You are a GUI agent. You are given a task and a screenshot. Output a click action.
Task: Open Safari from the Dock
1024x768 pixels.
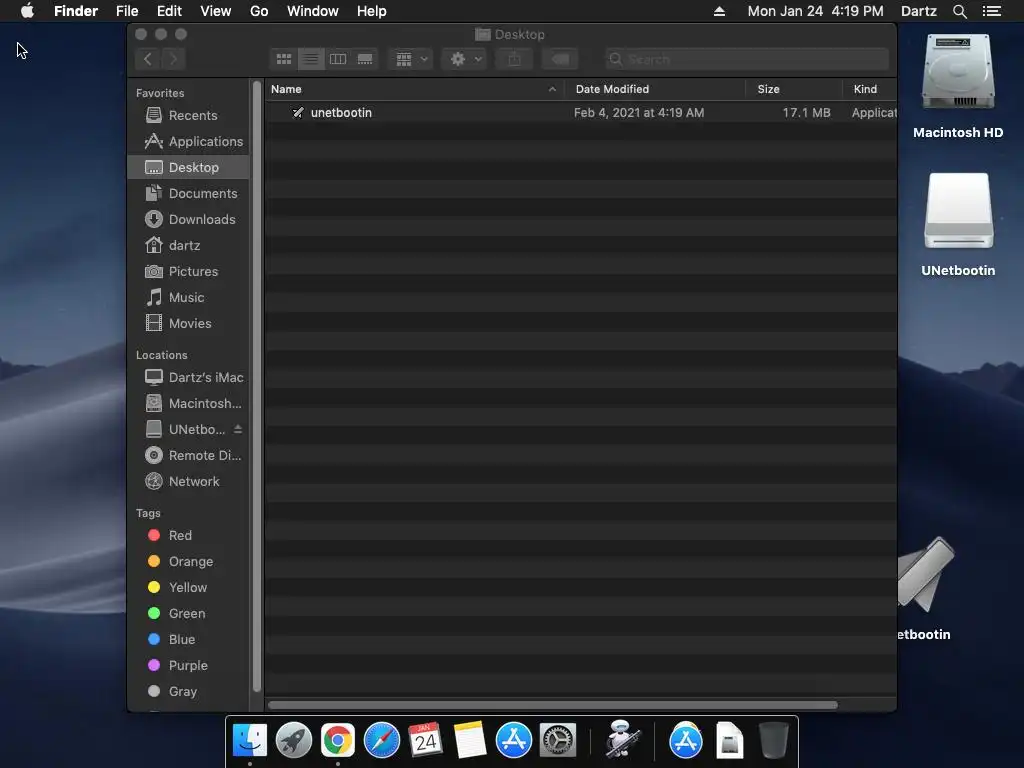pos(381,741)
